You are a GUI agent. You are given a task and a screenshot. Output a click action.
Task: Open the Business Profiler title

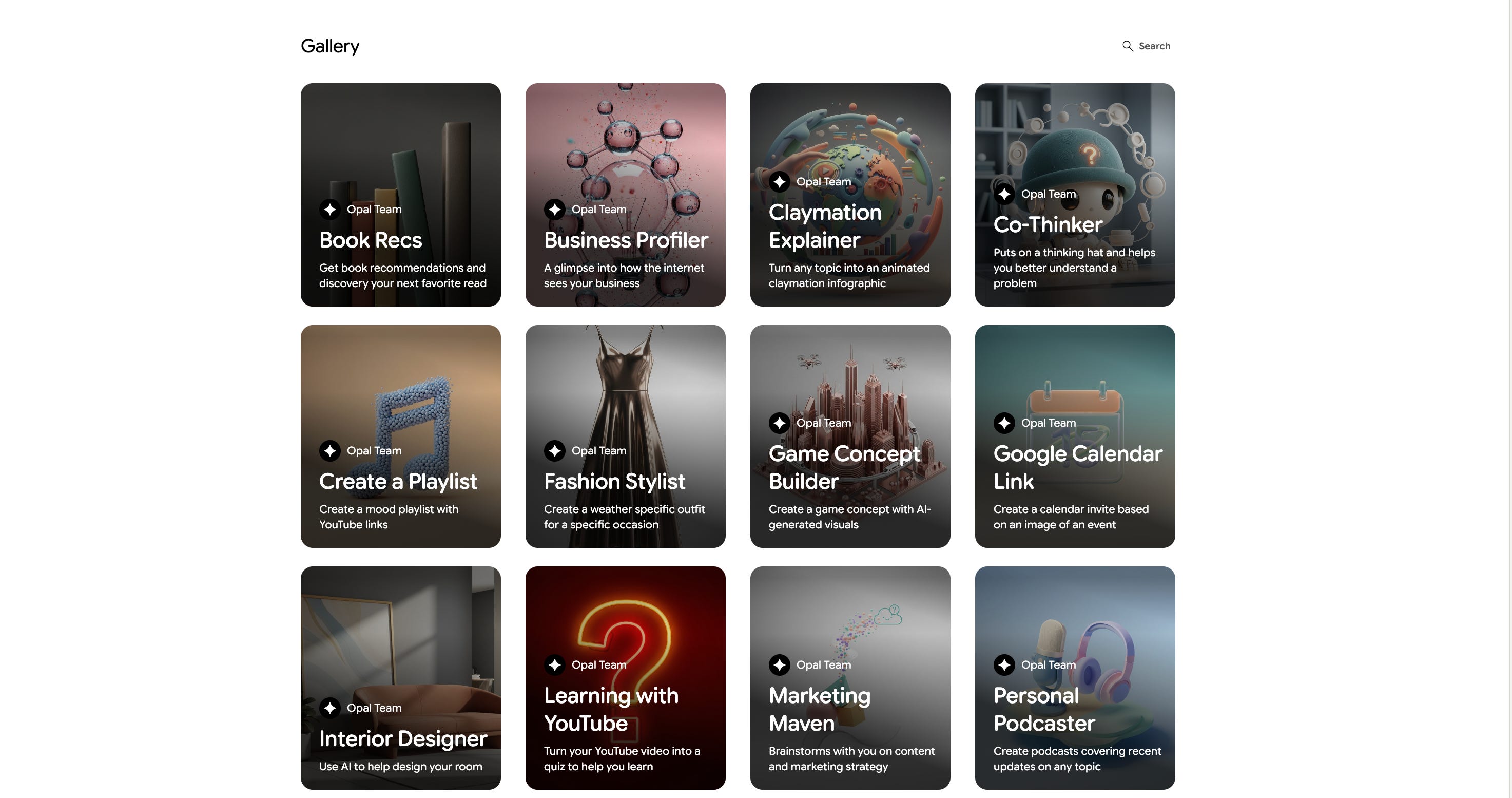pyautogui.click(x=626, y=240)
